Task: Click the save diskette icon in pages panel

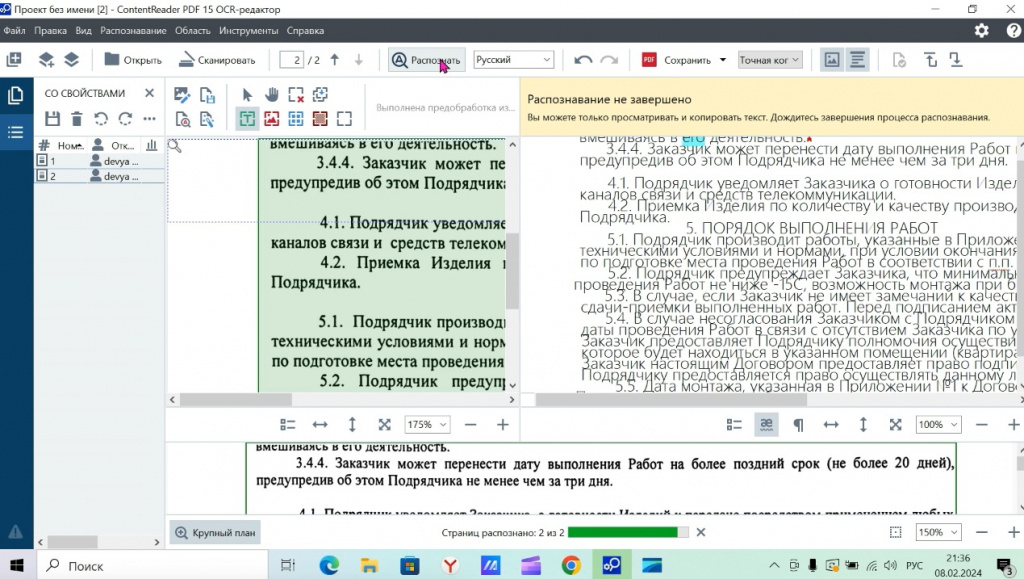Action: pos(52,119)
